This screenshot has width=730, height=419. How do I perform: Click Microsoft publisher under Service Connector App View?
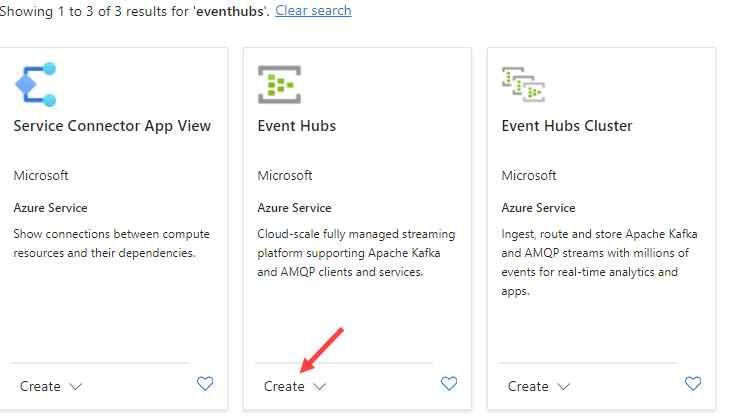(41, 176)
